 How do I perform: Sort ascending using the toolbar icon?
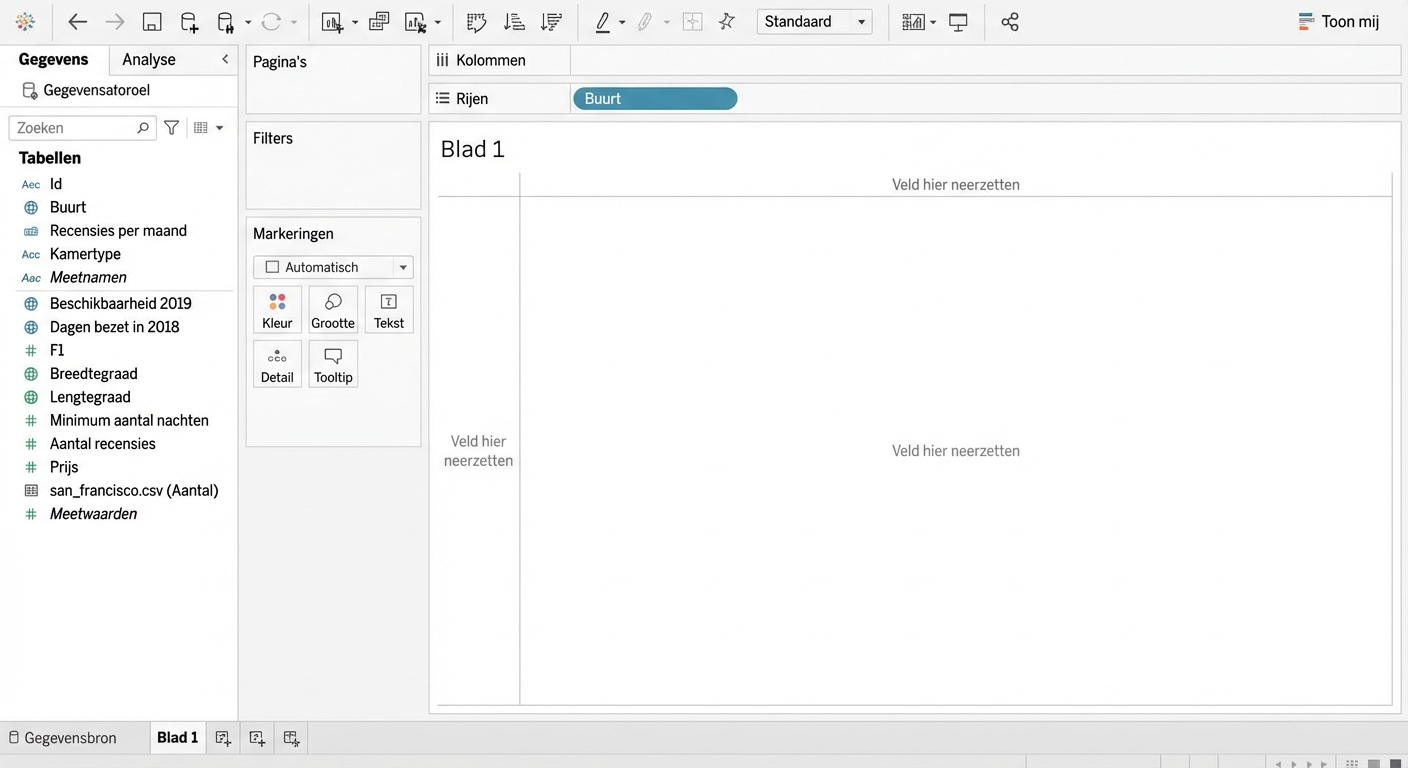pyautogui.click(x=513, y=22)
